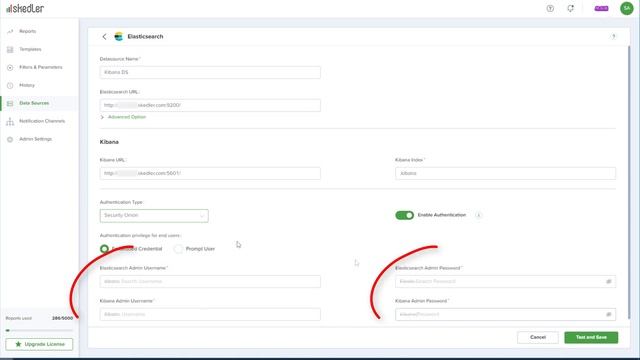
Task: Open the Authentication Type dropdown
Action: coord(154,216)
